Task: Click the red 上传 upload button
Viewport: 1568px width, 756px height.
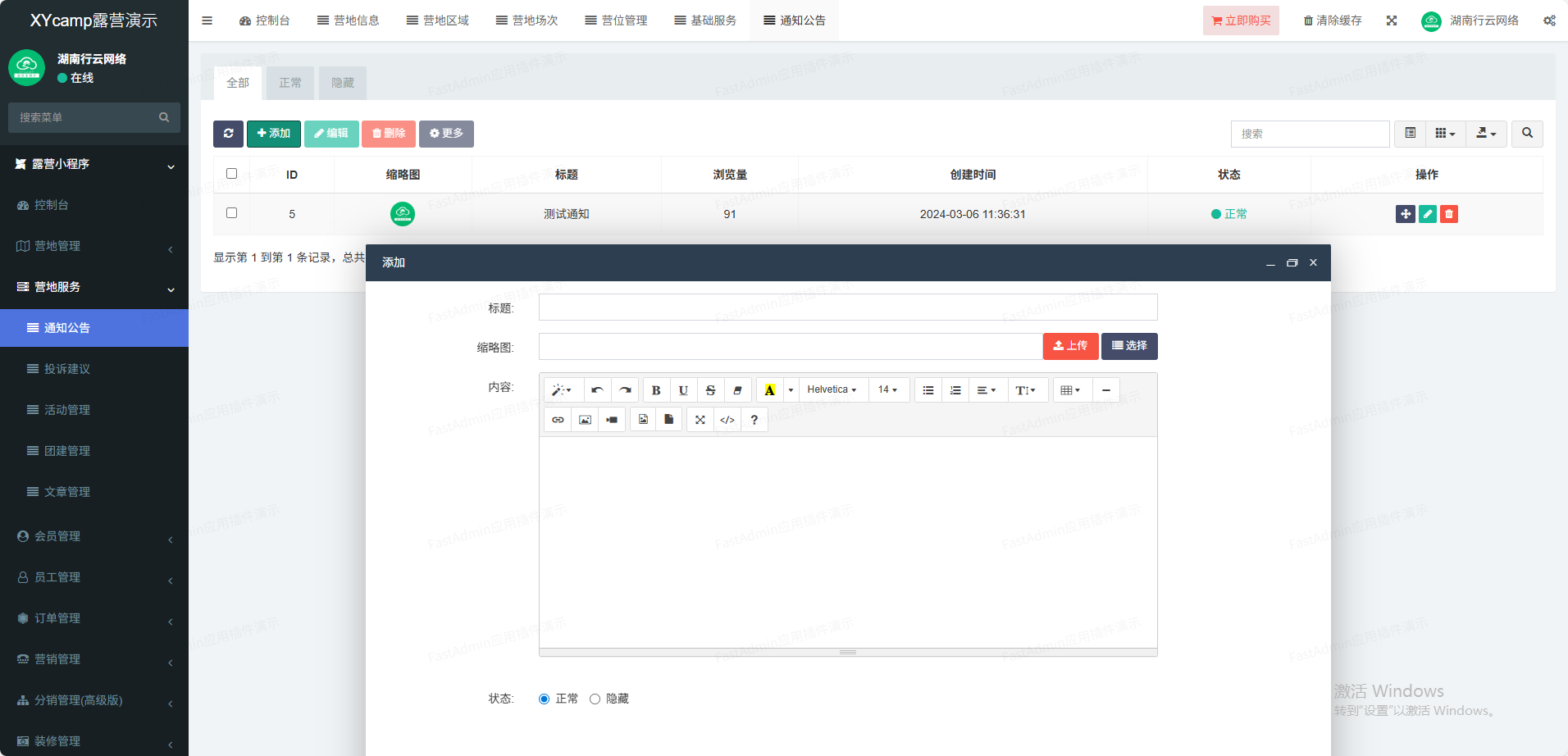Action: pyautogui.click(x=1070, y=346)
